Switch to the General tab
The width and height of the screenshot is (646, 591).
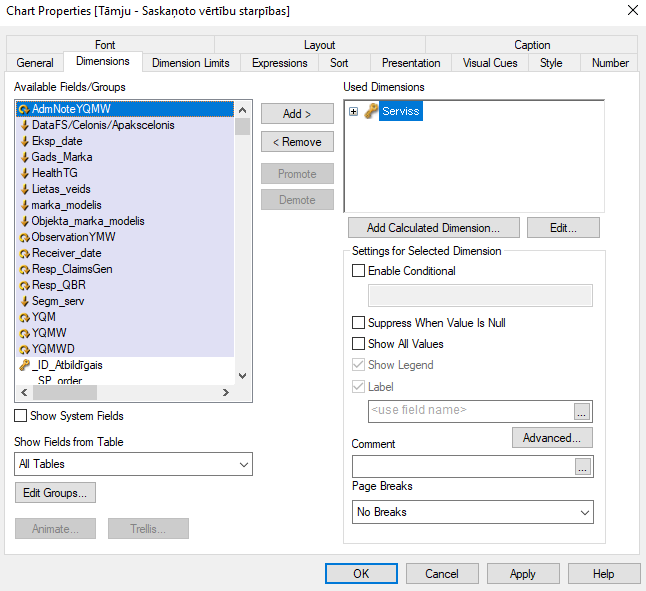pyautogui.click(x=35, y=63)
